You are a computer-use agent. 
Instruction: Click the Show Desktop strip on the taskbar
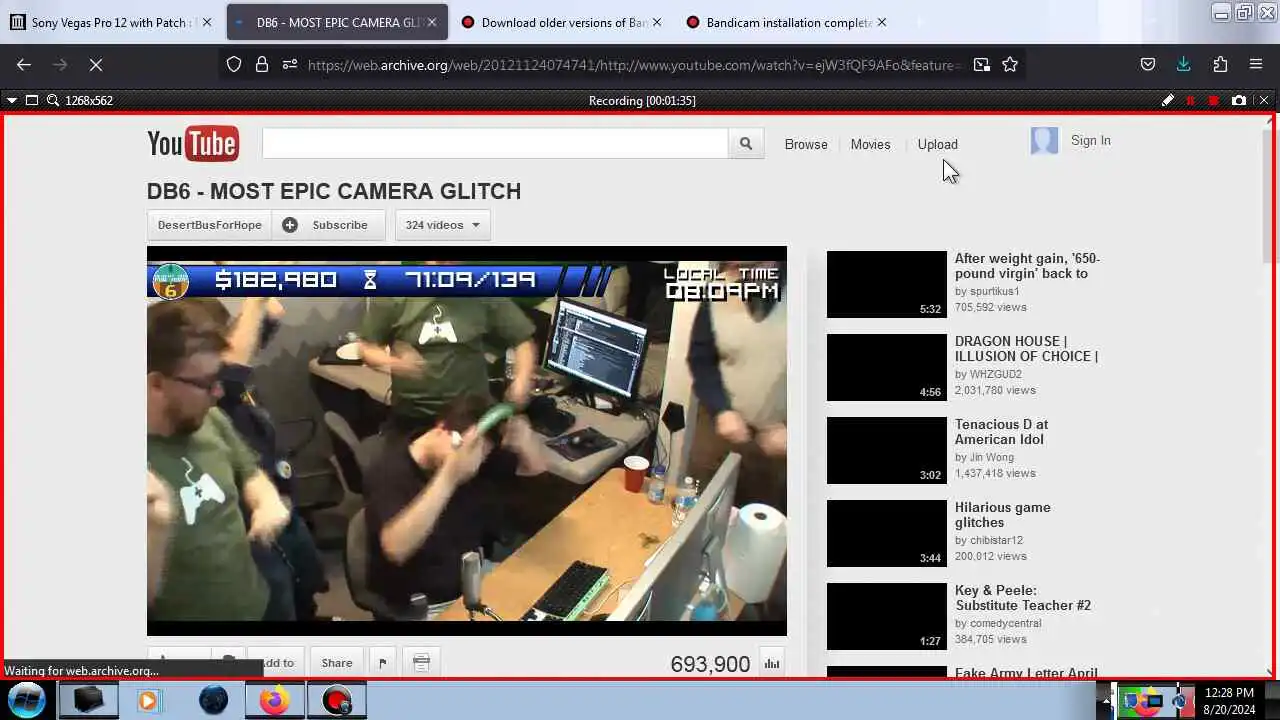(1272, 700)
